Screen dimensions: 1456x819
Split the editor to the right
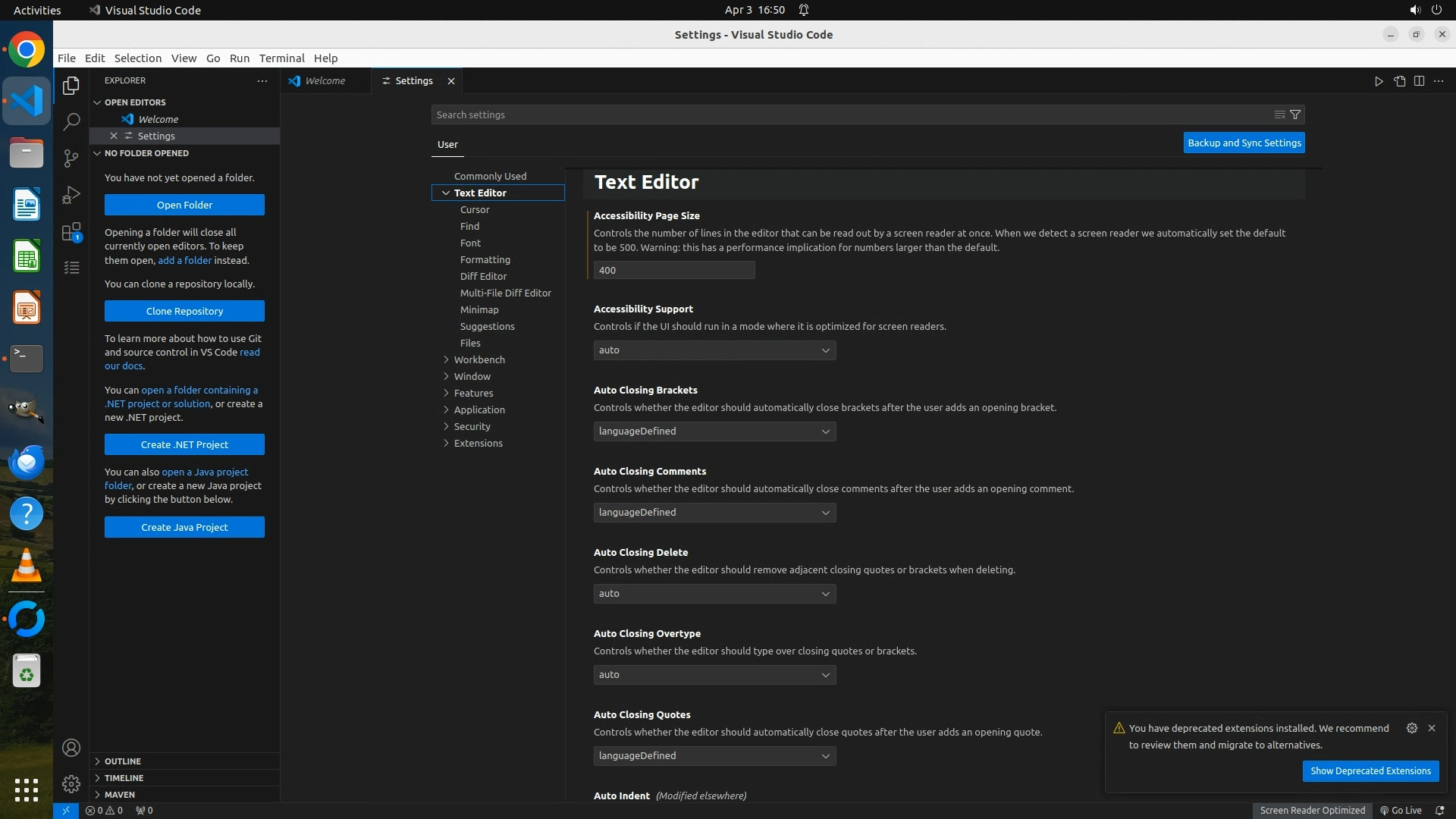[x=1419, y=81]
